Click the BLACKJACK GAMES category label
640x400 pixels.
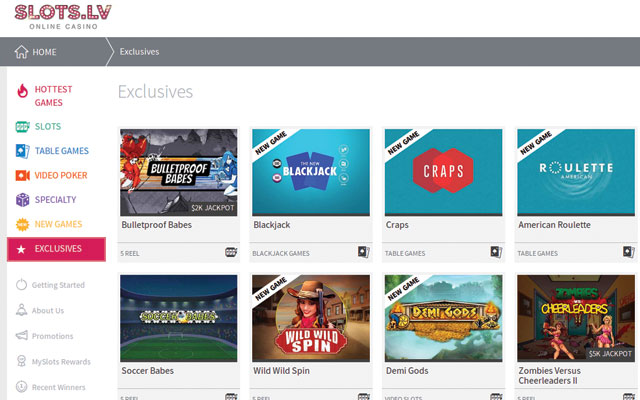pos(281,253)
